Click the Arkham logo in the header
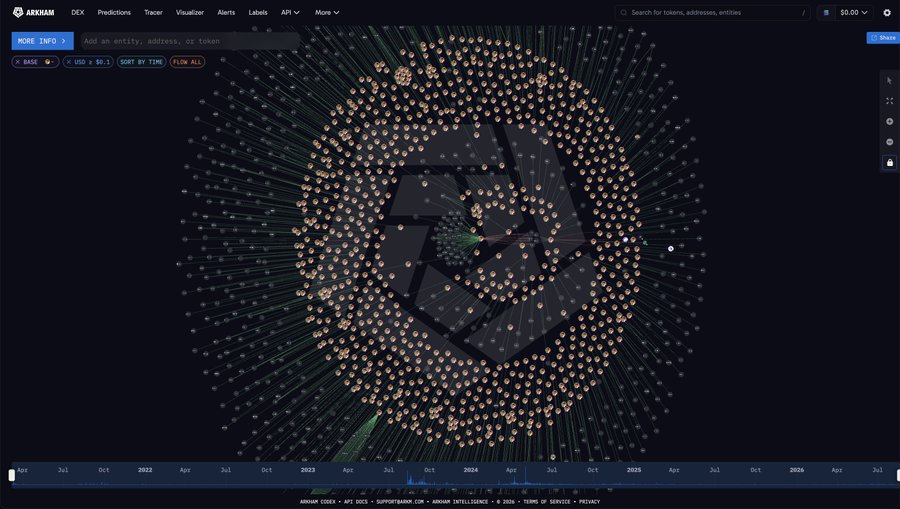 [x=33, y=12]
